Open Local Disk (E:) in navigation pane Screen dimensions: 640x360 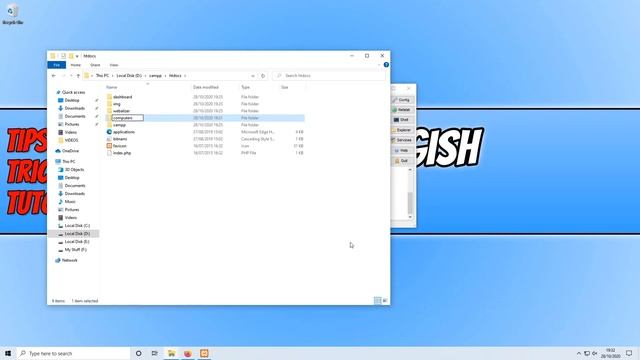(77, 242)
